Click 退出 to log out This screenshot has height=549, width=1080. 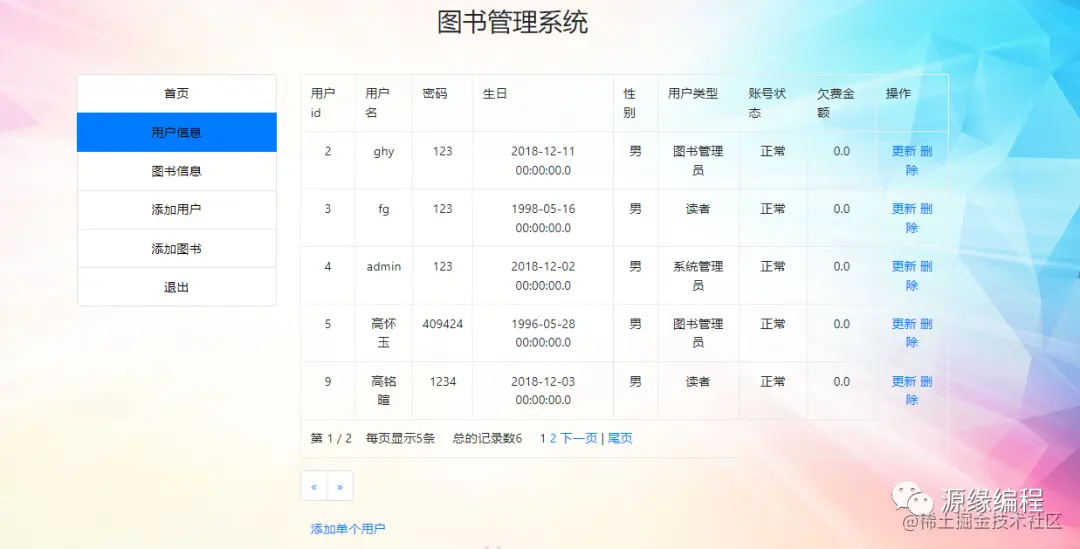pyautogui.click(x=176, y=287)
